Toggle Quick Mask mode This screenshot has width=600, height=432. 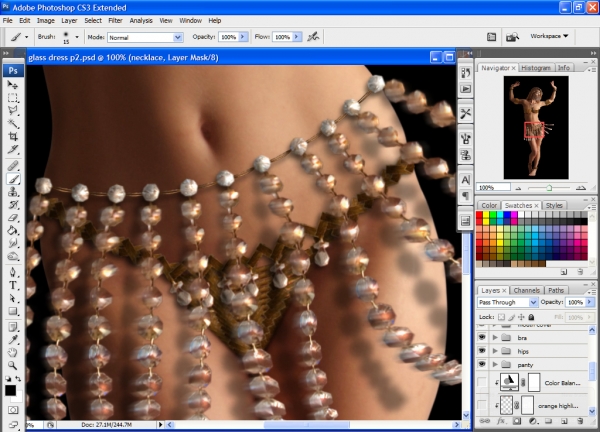click(13, 410)
